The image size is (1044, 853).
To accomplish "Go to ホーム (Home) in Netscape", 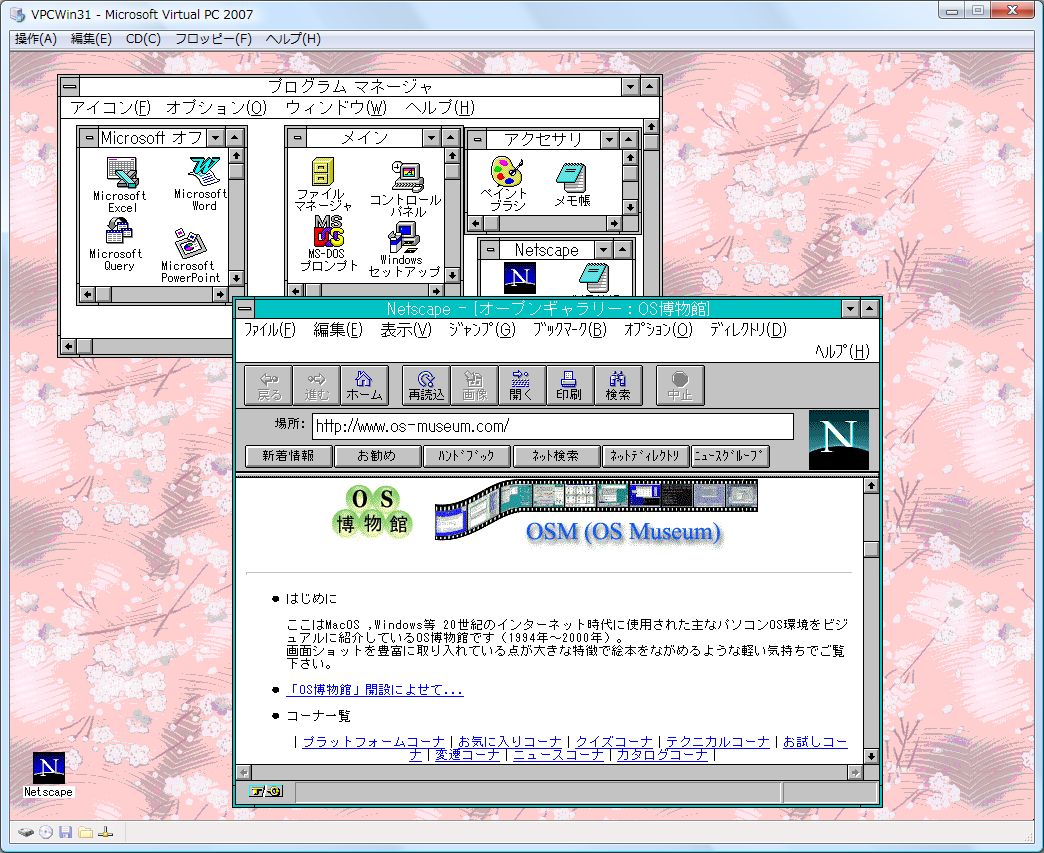I will [x=364, y=386].
